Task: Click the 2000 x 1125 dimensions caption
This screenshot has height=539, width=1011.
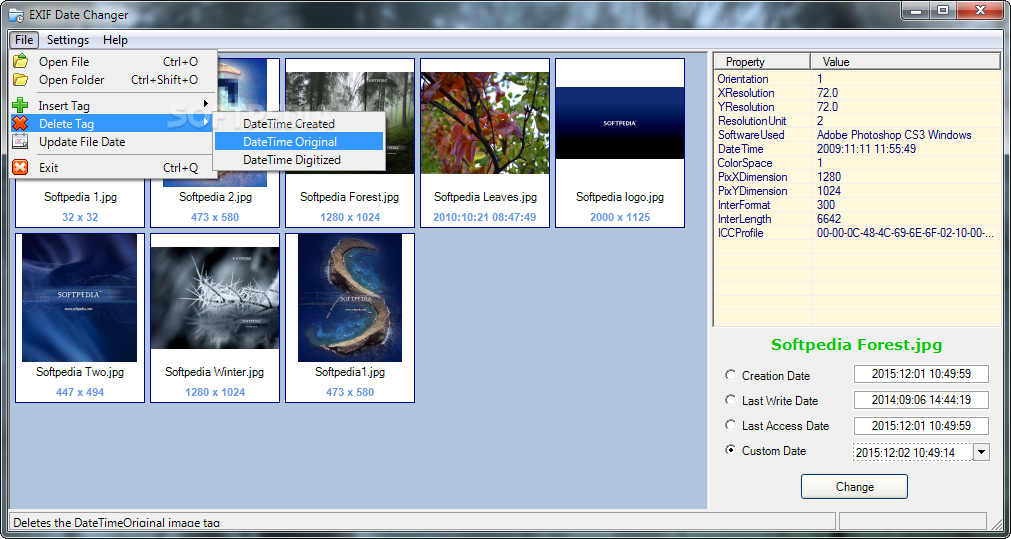Action: point(620,217)
